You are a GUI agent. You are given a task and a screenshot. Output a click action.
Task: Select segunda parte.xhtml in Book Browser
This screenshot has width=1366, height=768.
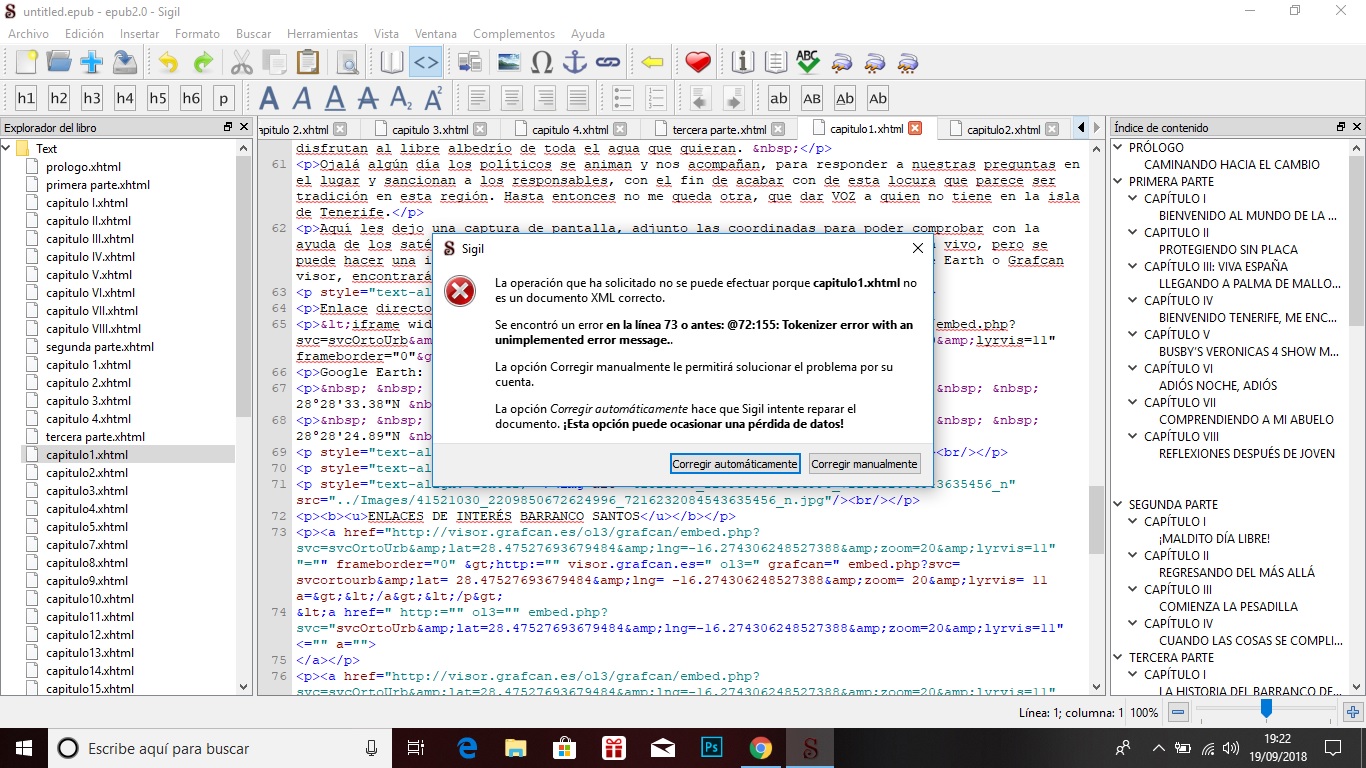pyautogui.click(x=100, y=347)
